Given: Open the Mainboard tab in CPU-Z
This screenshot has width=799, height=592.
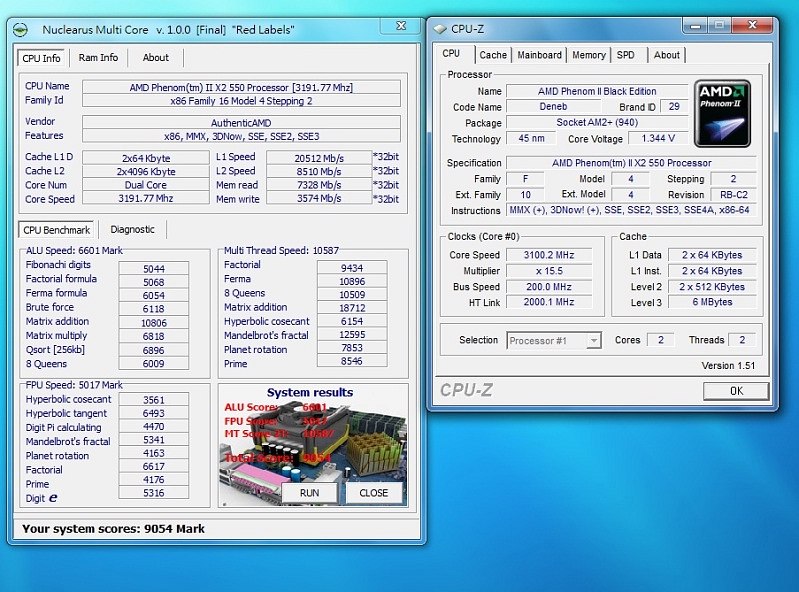Looking at the screenshot, I should (x=539, y=55).
